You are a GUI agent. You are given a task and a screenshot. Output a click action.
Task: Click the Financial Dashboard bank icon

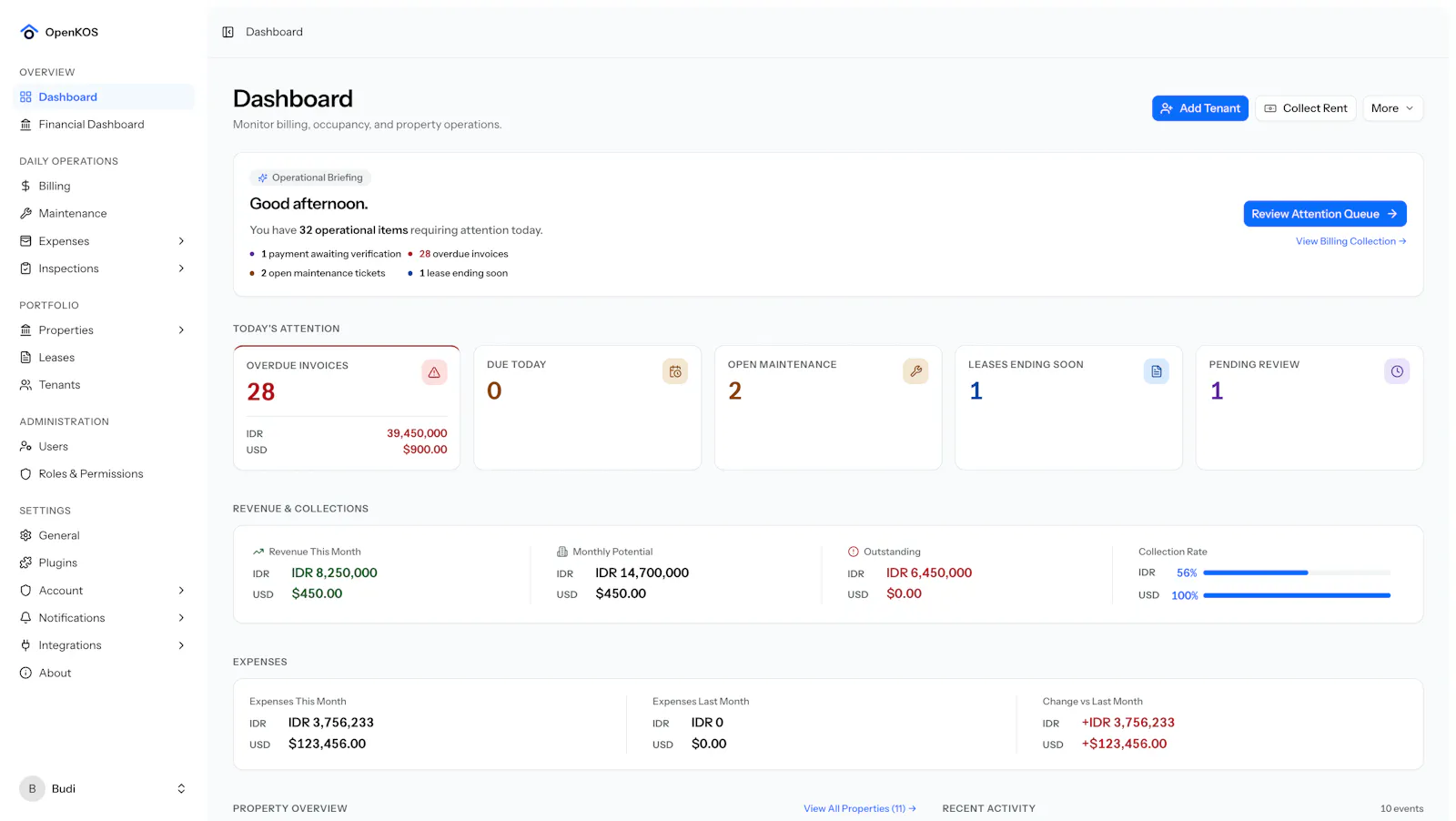coord(25,125)
